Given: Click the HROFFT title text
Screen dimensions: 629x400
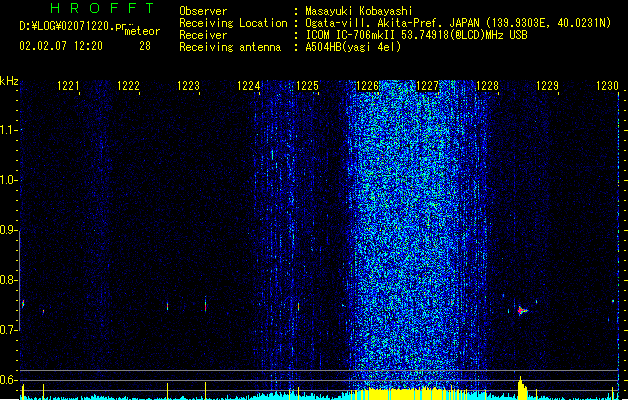Looking at the screenshot, I should [102, 8].
